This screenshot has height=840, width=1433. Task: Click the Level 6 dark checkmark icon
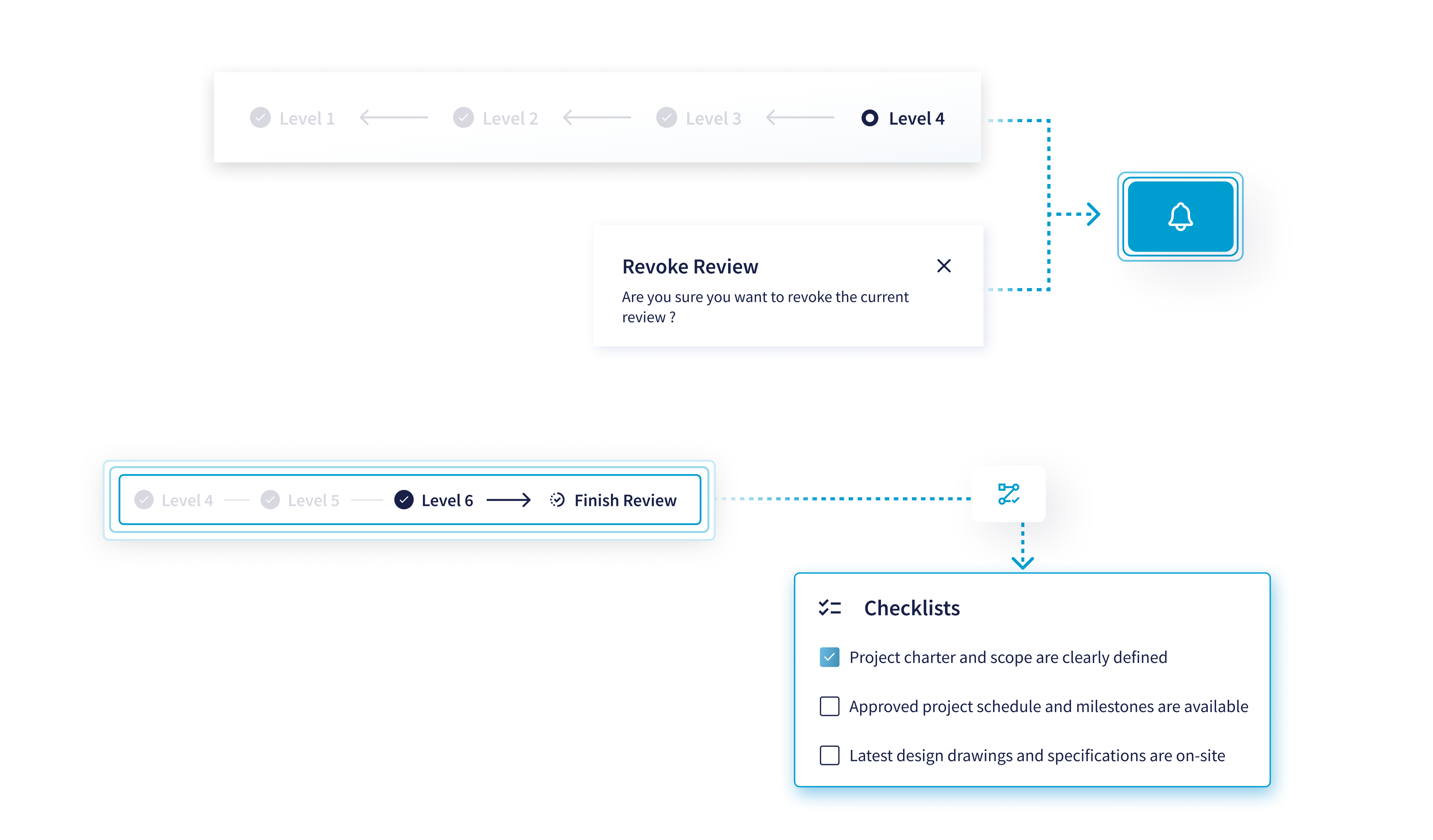[x=404, y=500]
